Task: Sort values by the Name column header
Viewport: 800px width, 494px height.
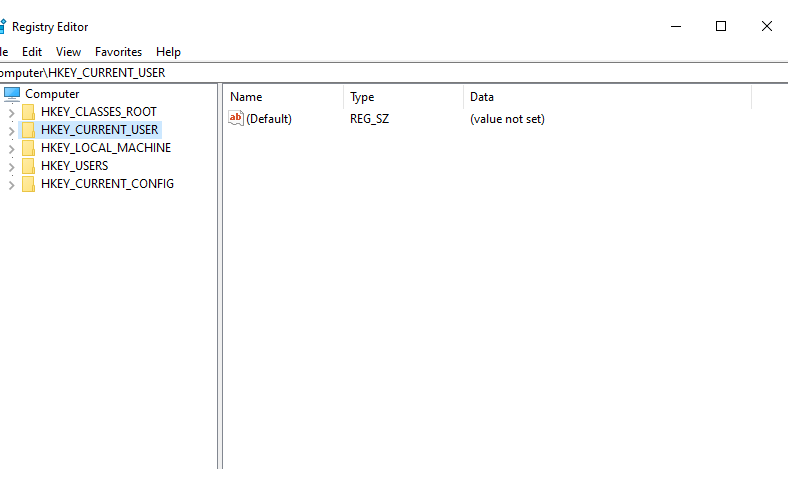Action: [x=283, y=97]
